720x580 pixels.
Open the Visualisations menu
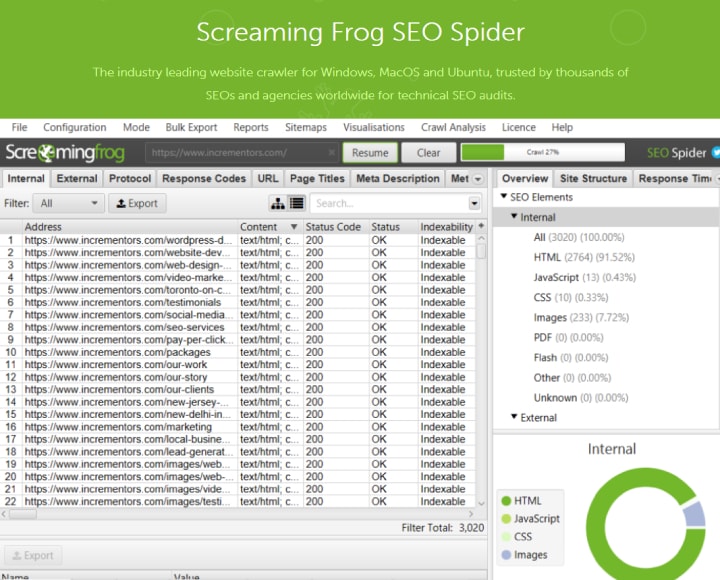pyautogui.click(x=374, y=127)
